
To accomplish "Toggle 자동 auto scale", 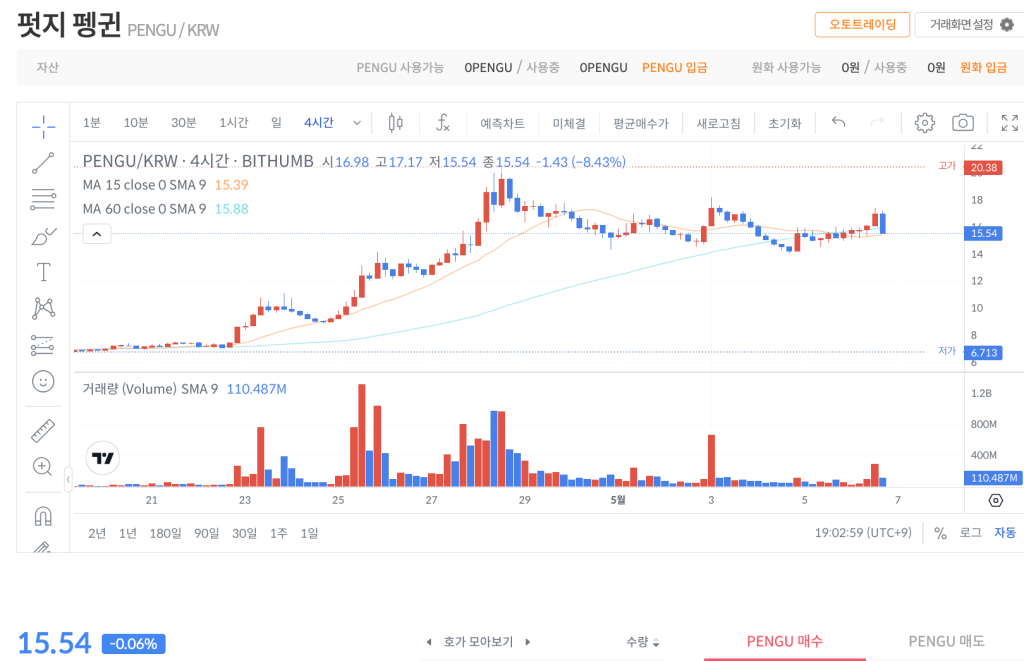I will pyautogui.click(x=1005, y=533).
